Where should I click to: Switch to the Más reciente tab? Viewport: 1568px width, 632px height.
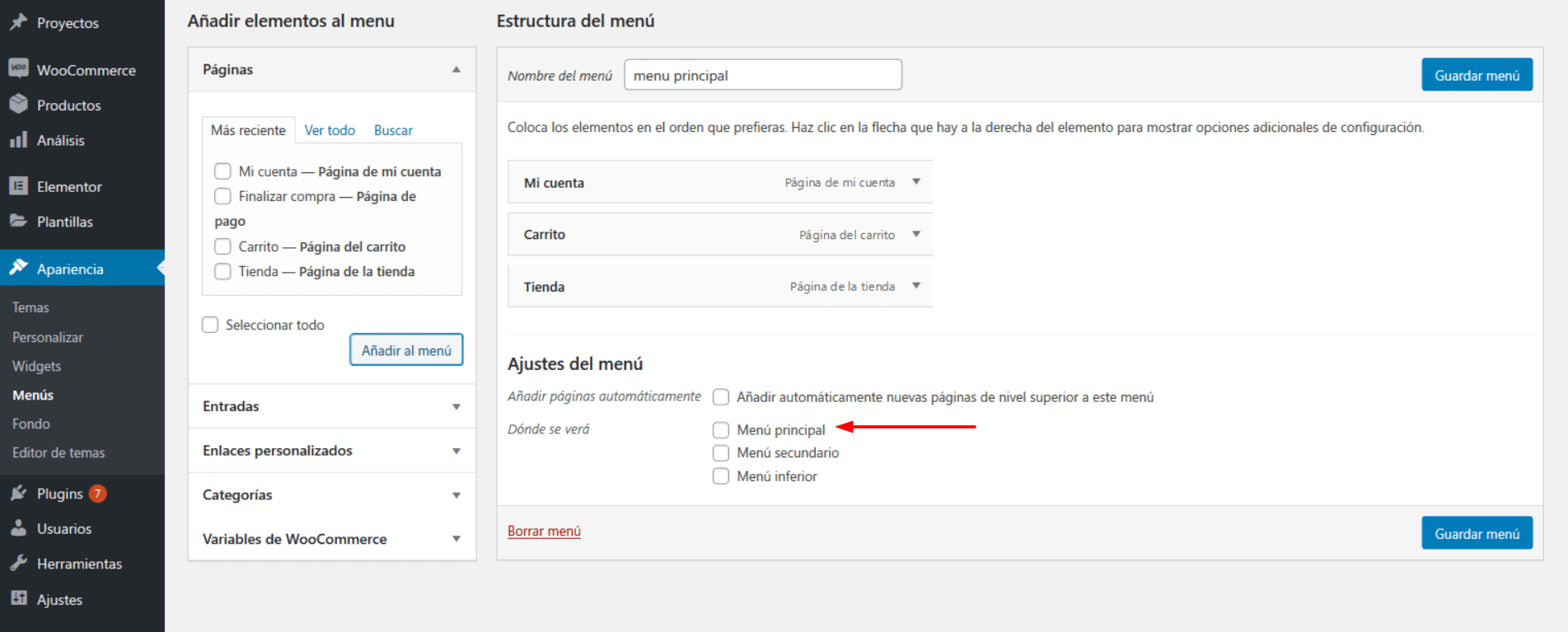[248, 130]
